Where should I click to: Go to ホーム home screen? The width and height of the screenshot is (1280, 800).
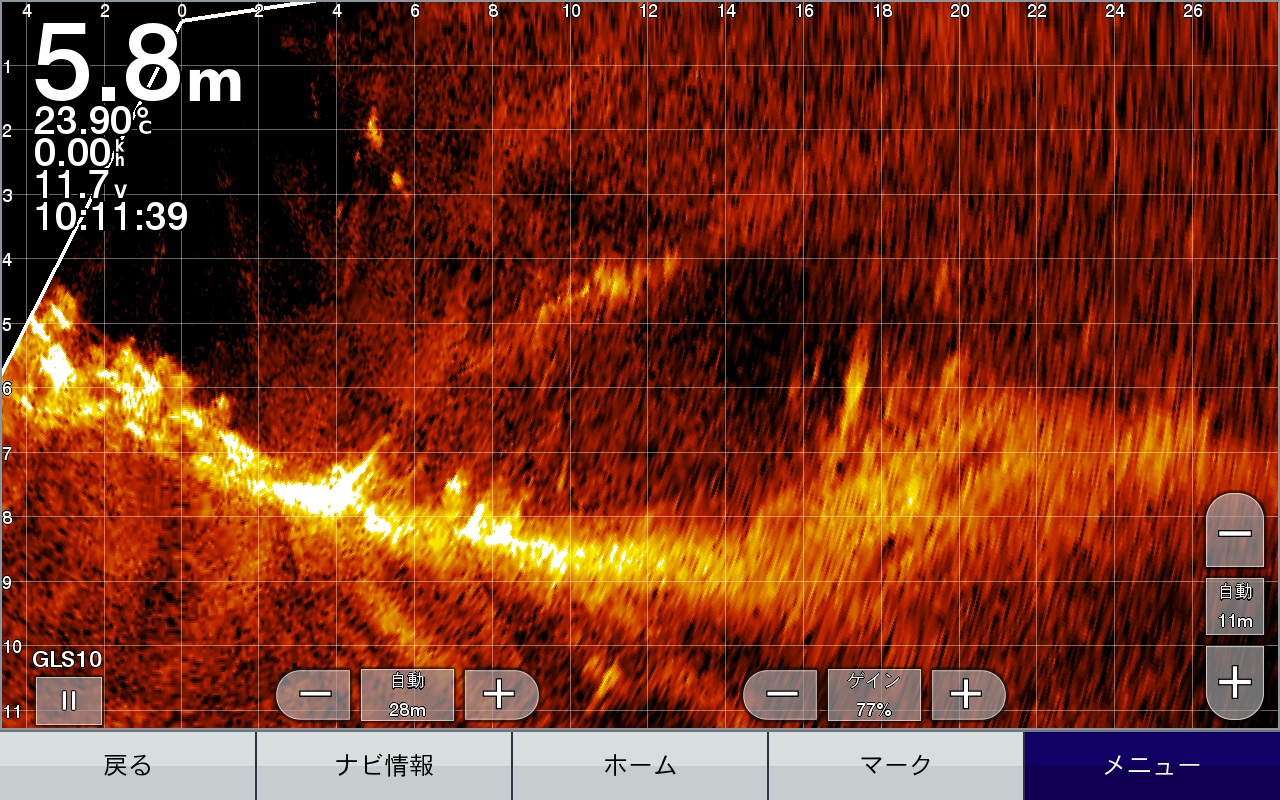640,766
